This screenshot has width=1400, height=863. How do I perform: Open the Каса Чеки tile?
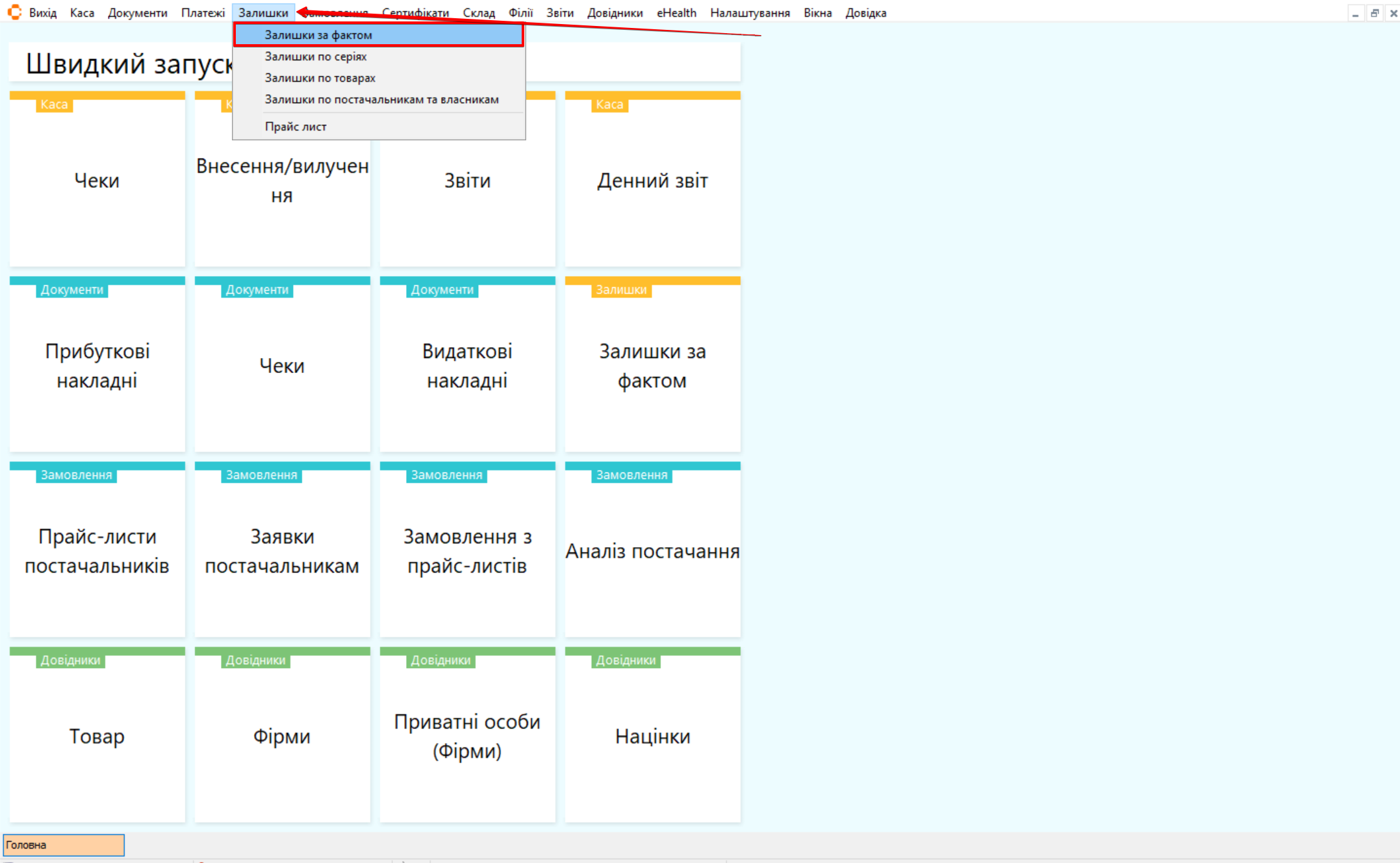[97, 180]
